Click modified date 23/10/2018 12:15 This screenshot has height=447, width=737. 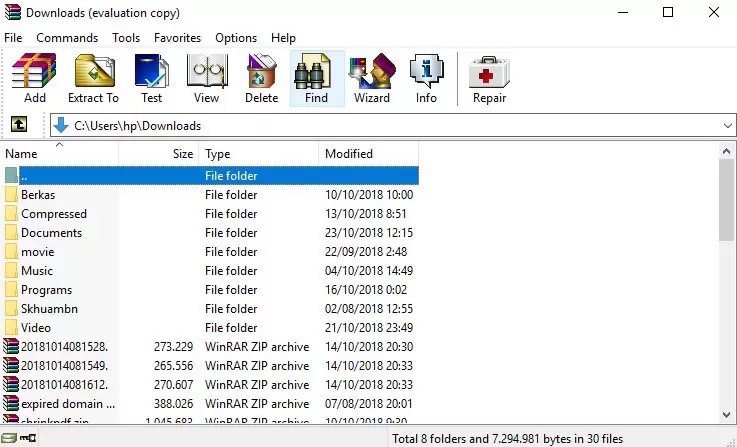click(369, 233)
